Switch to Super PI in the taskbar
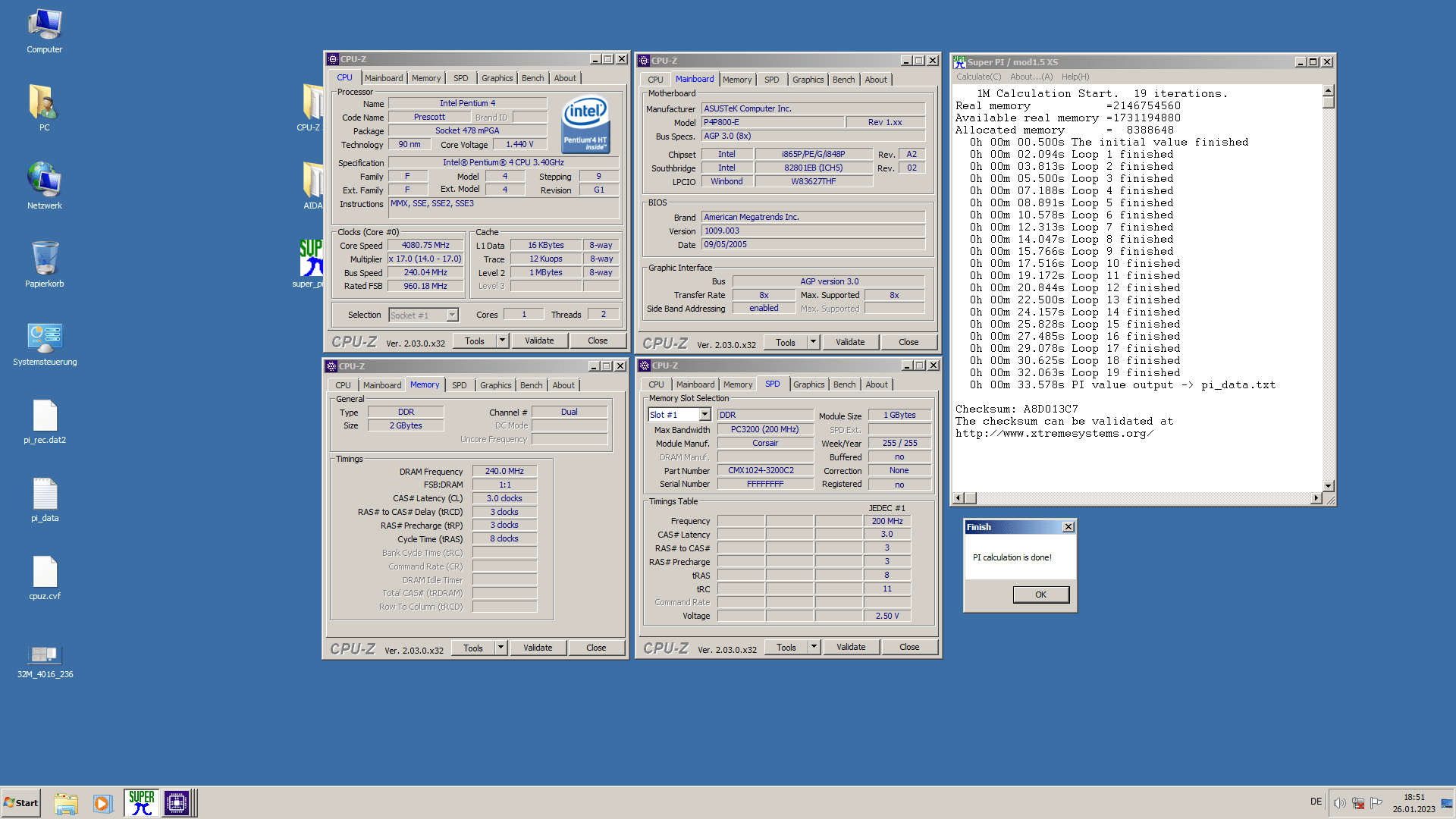This screenshot has height=819, width=1456. coord(141,803)
